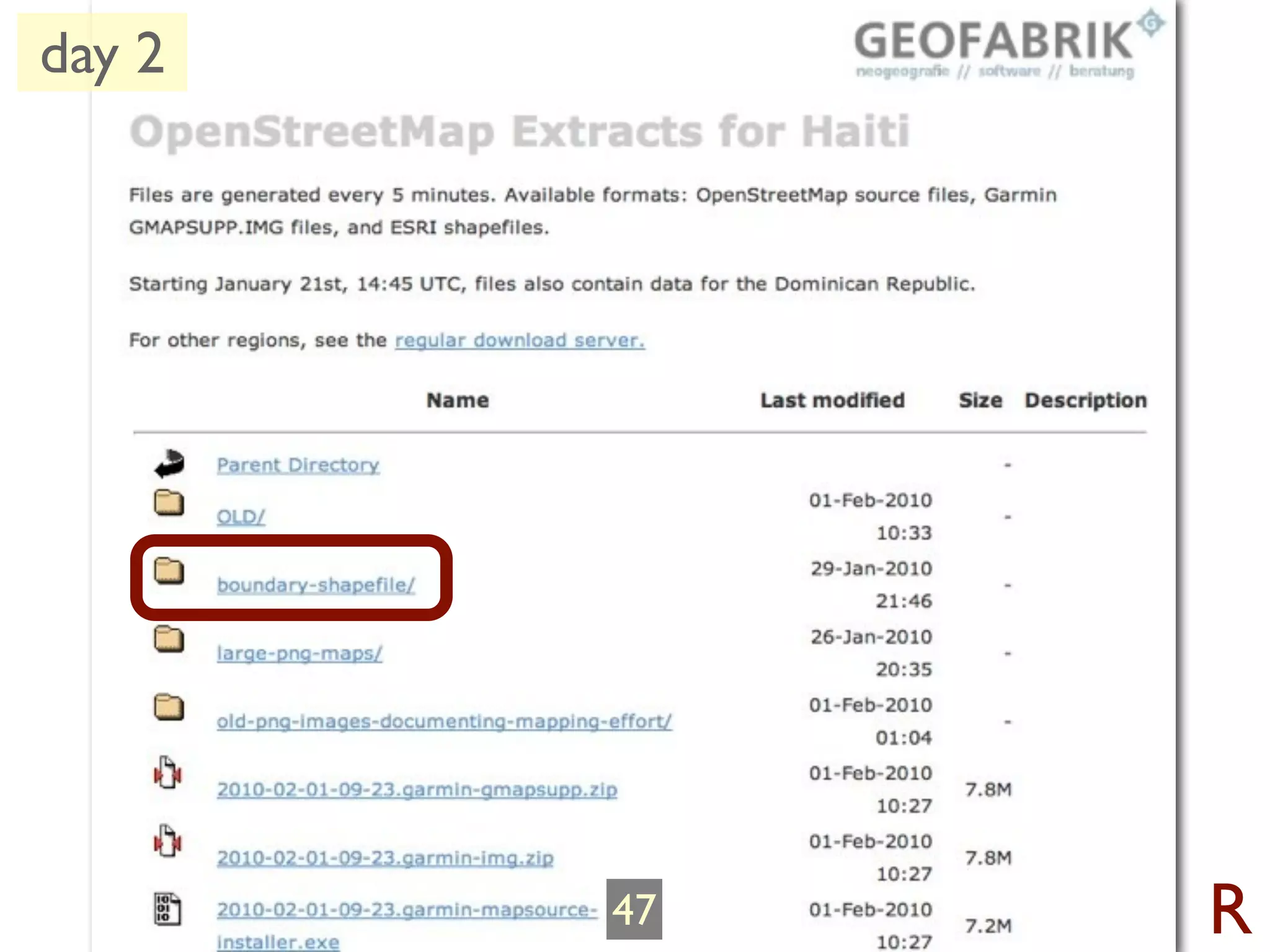Open old-png-images-documenting-mapping-effort/ link

click(x=444, y=721)
